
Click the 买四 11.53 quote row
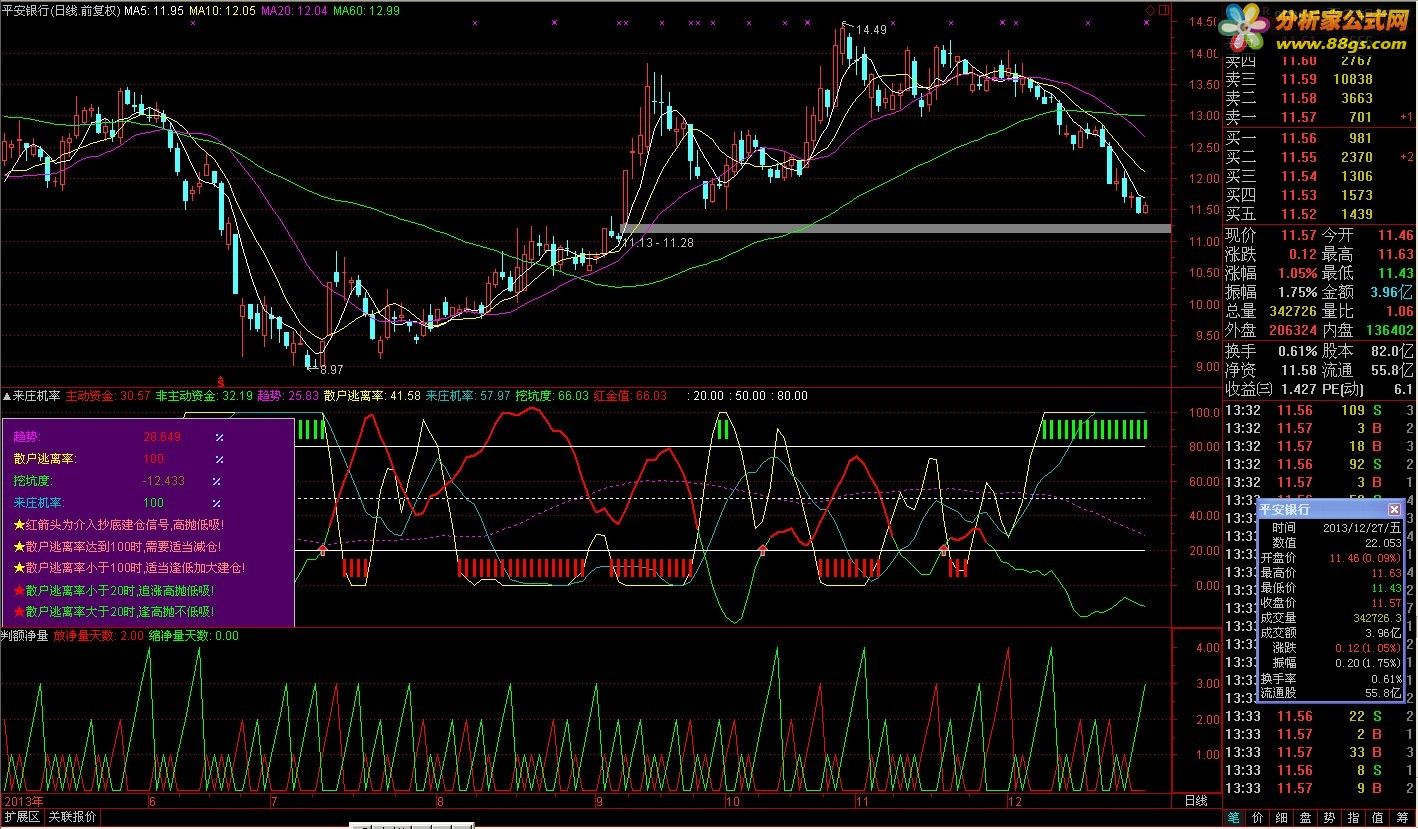click(1319, 195)
